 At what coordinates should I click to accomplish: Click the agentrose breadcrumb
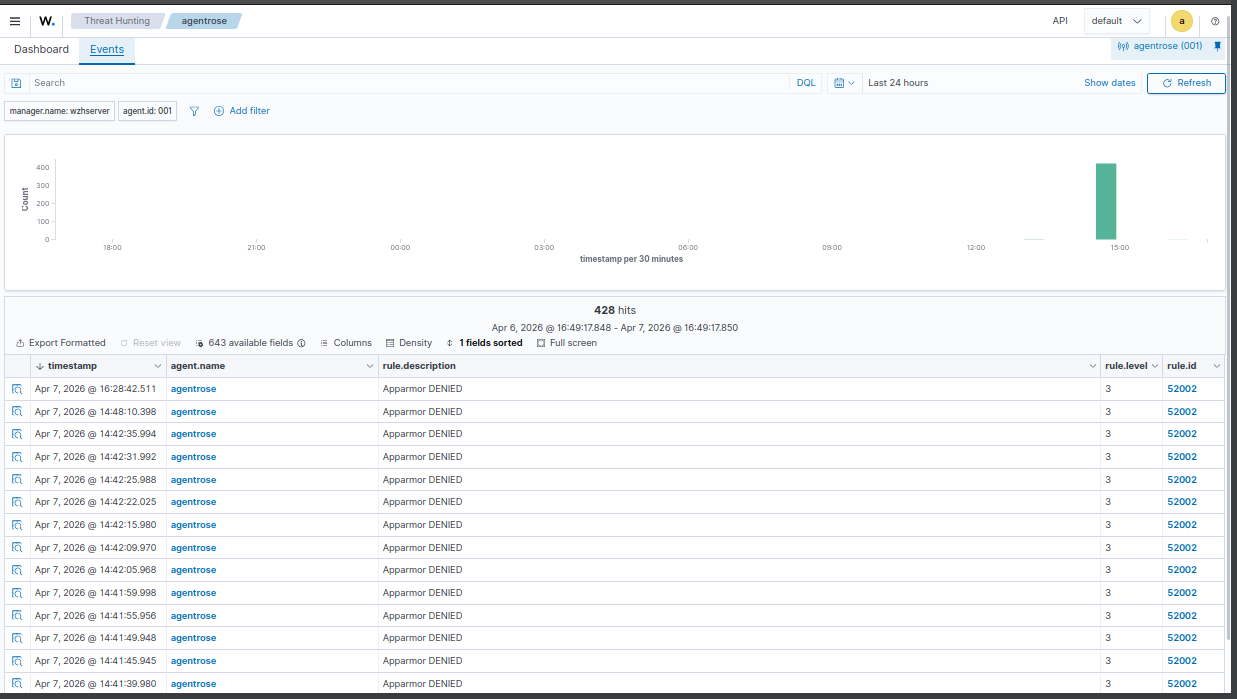tap(202, 21)
